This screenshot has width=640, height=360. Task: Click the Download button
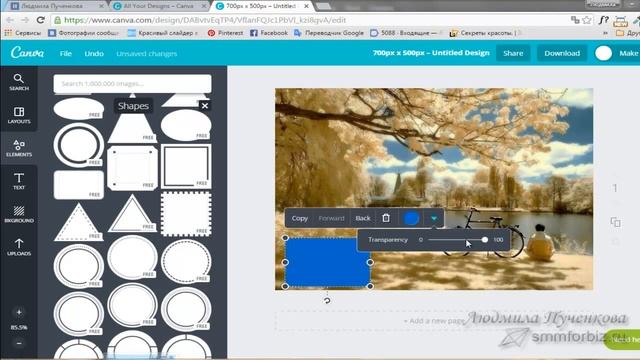point(562,53)
